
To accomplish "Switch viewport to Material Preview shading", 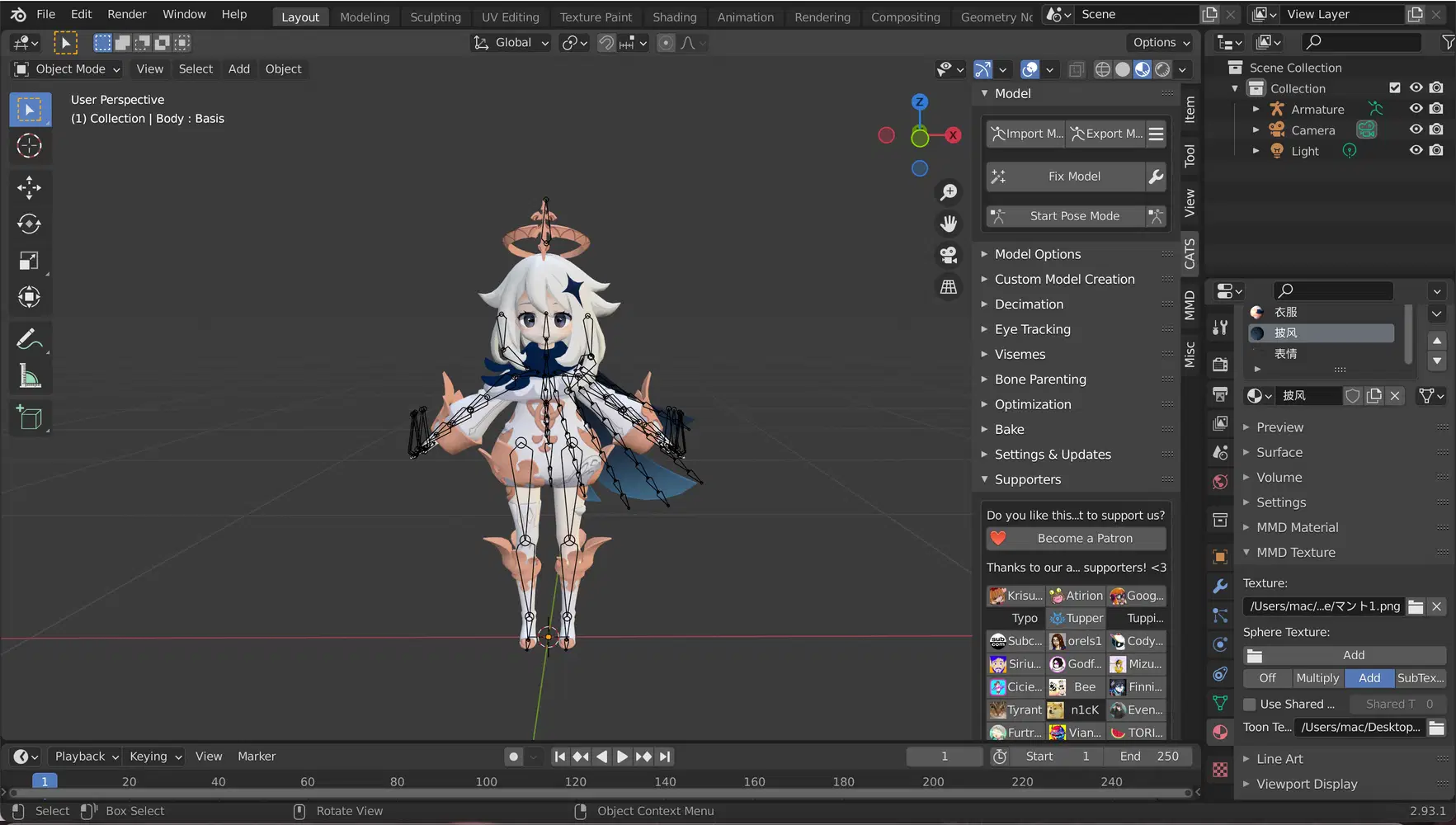I will (x=1142, y=69).
